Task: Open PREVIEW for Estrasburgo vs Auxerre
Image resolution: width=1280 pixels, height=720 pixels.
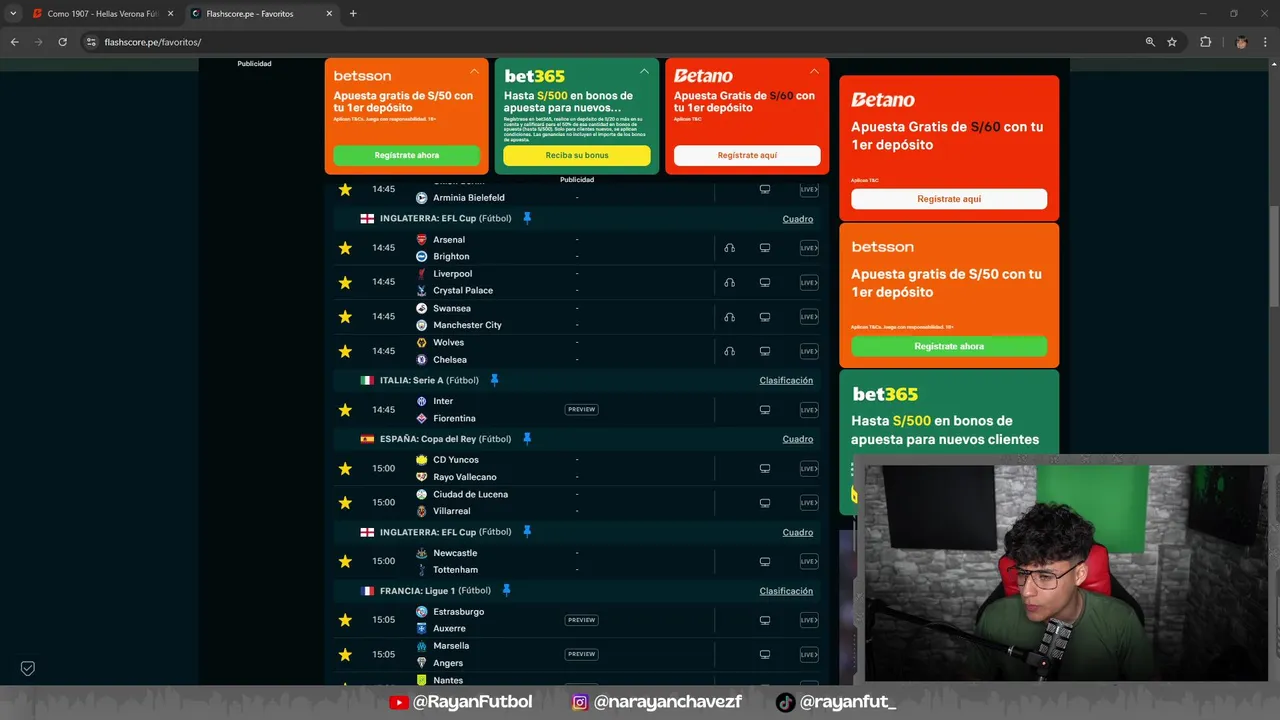Action: (x=581, y=620)
